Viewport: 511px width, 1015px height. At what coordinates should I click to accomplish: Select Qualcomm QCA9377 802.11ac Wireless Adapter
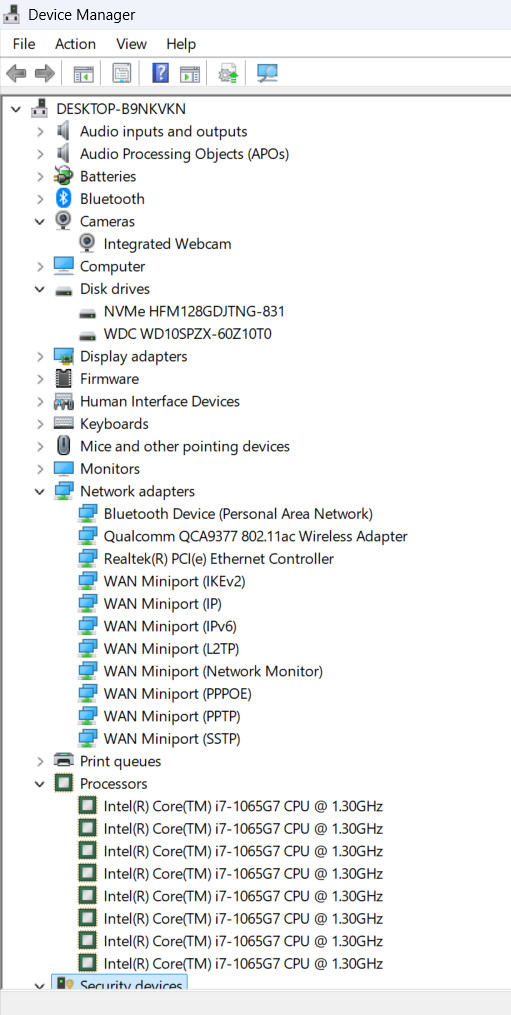[256, 536]
